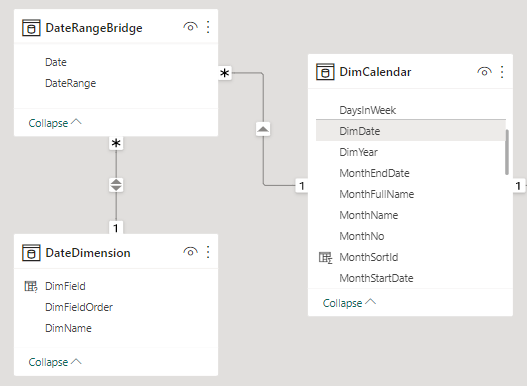The height and width of the screenshot is (386, 527).
Task: Open DimCalendar more options menu
Action: point(502,72)
